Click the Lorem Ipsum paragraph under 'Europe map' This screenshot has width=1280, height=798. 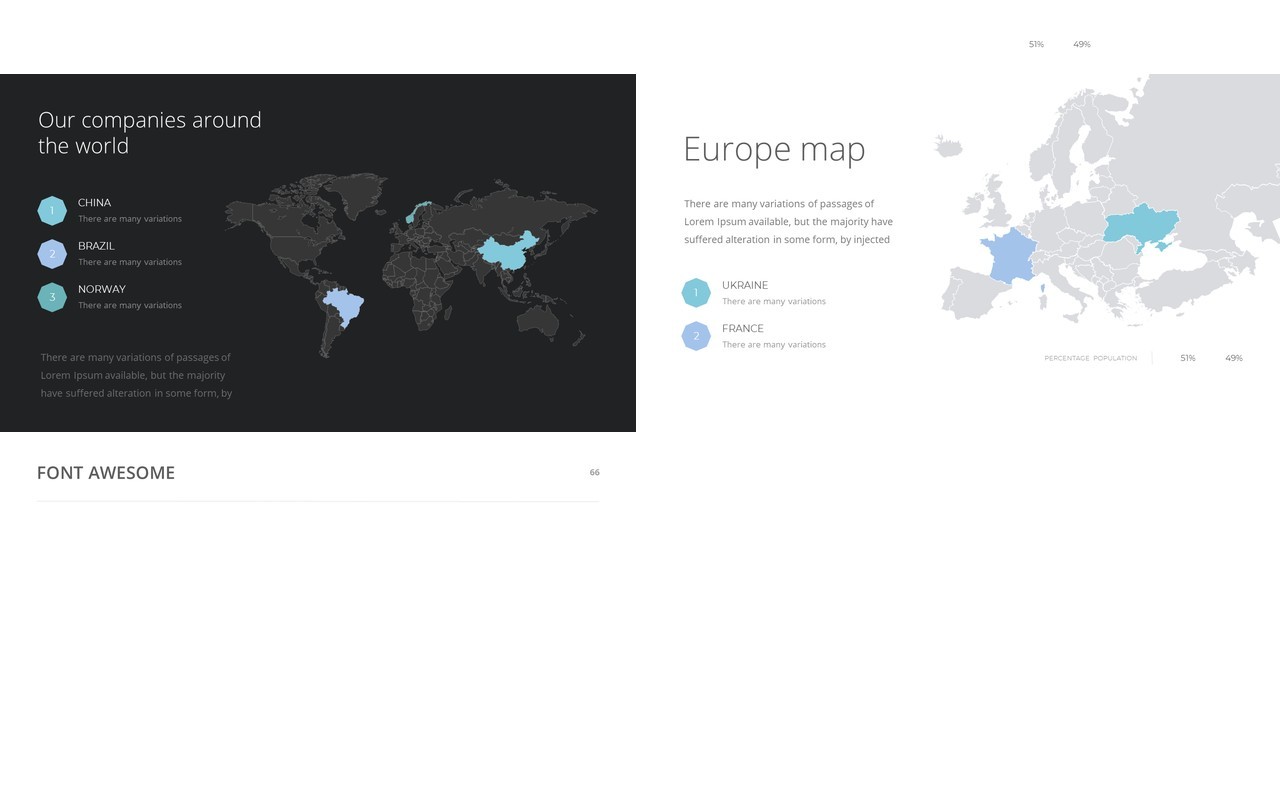(x=788, y=222)
